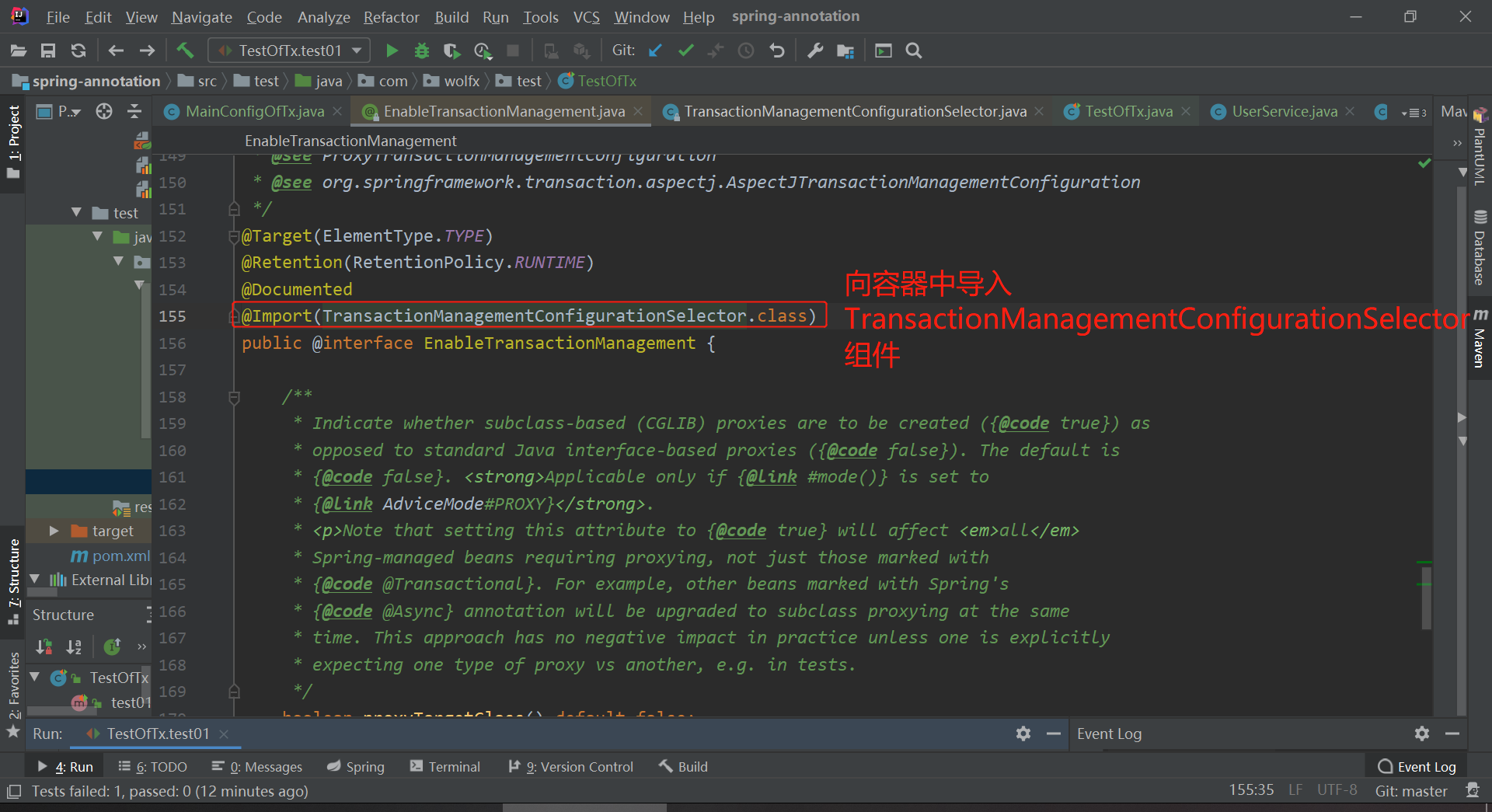Close the TestOfTx.java tab
The width and height of the screenshot is (1492, 812).
[1186, 111]
